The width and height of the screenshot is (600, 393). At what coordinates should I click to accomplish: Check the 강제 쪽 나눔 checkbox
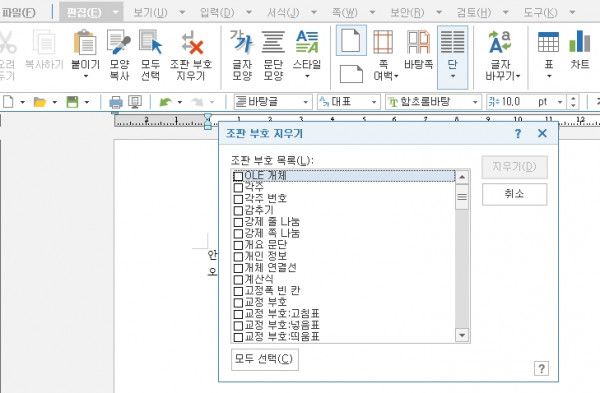tap(238, 233)
